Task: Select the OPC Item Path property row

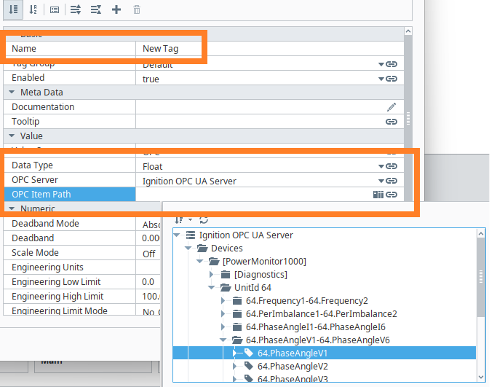Action: (x=70, y=194)
